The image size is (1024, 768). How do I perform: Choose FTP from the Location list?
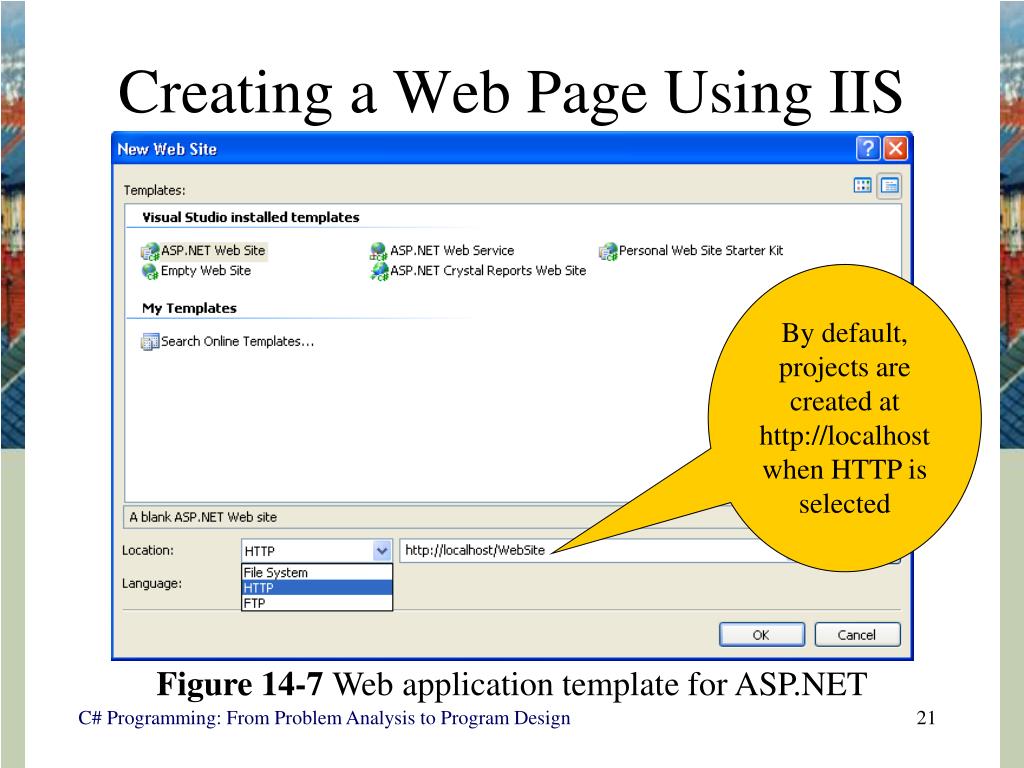(x=317, y=603)
